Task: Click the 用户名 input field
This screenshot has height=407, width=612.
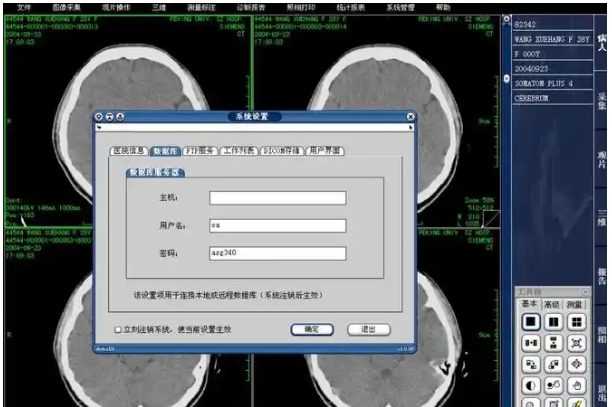Action: pyautogui.click(x=278, y=226)
